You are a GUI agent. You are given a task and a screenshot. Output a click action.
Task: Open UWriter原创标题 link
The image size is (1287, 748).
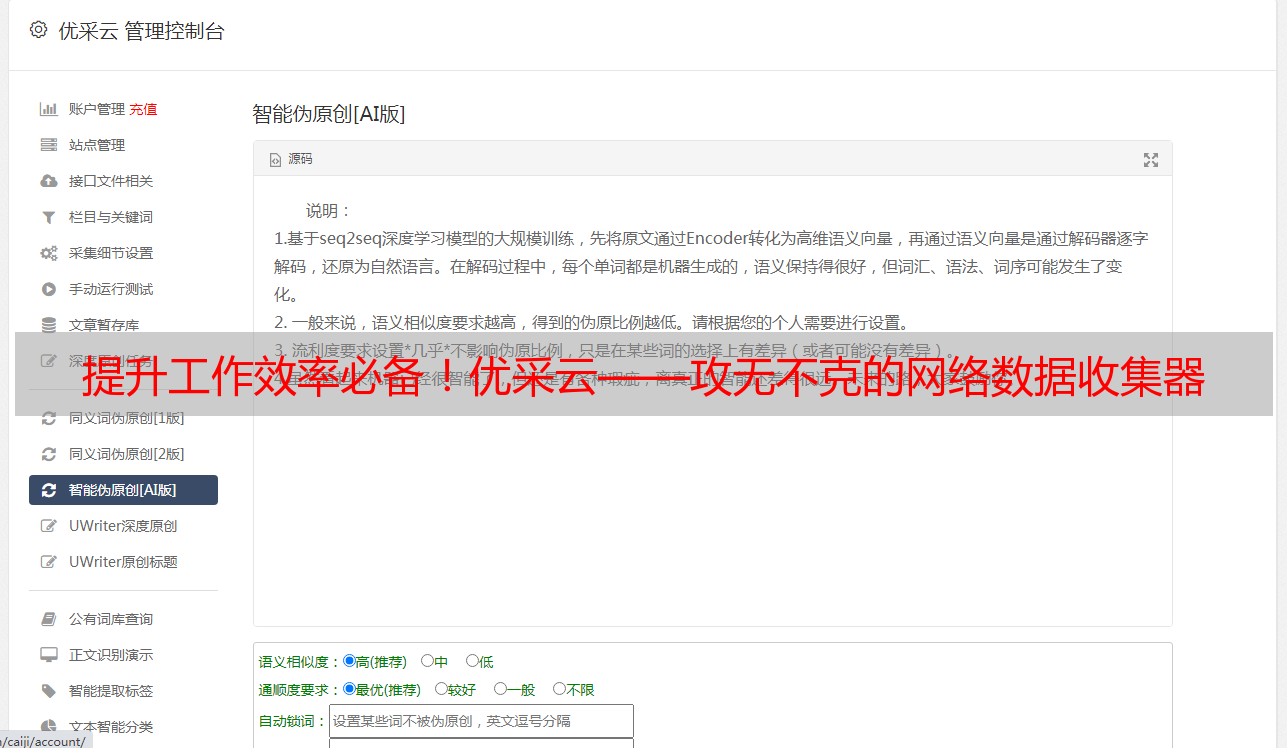(x=123, y=562)
